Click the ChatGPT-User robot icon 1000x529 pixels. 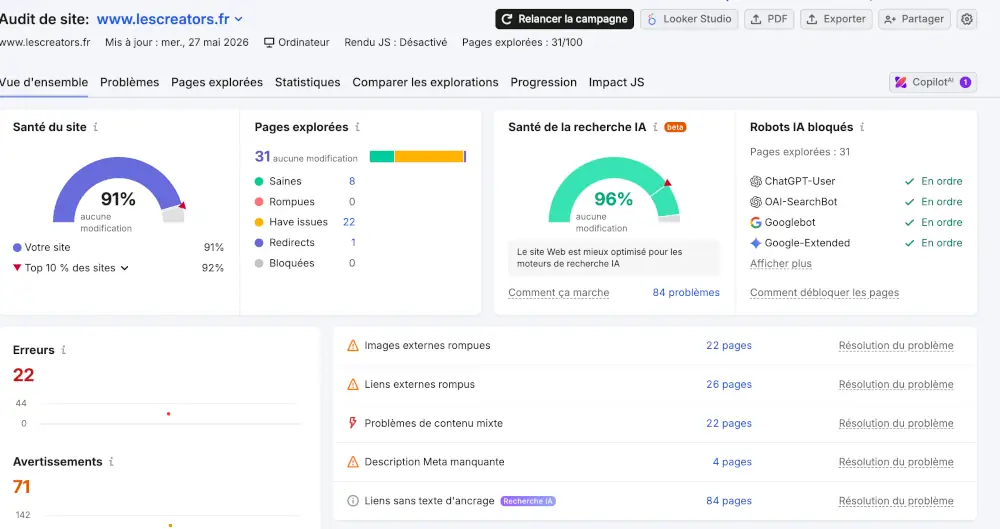(756, 181)
